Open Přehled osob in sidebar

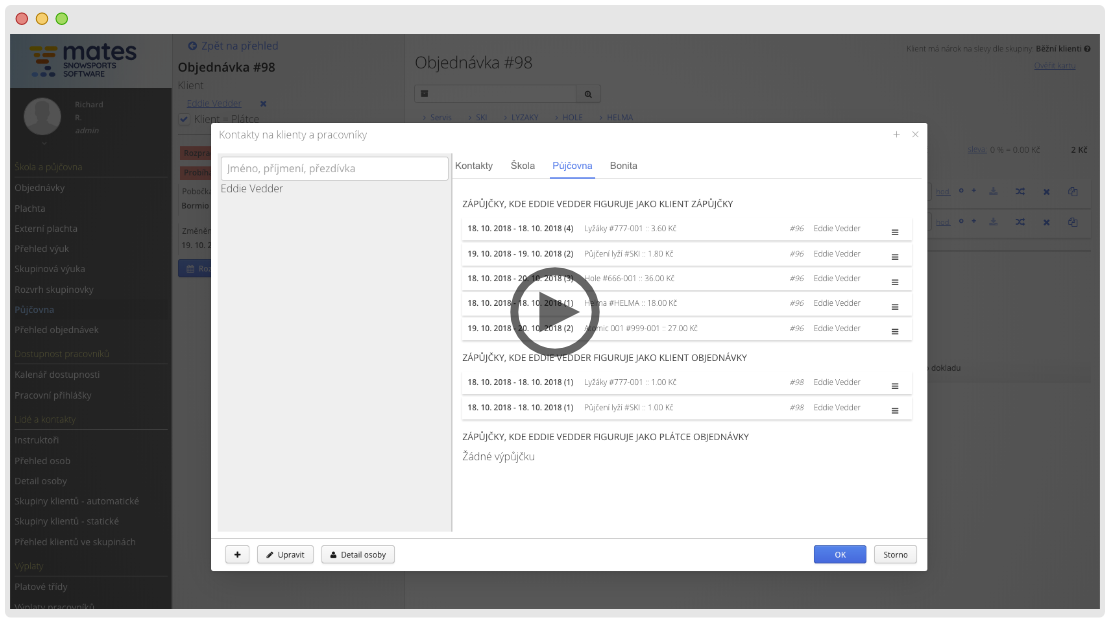click(x=42, y=460)
